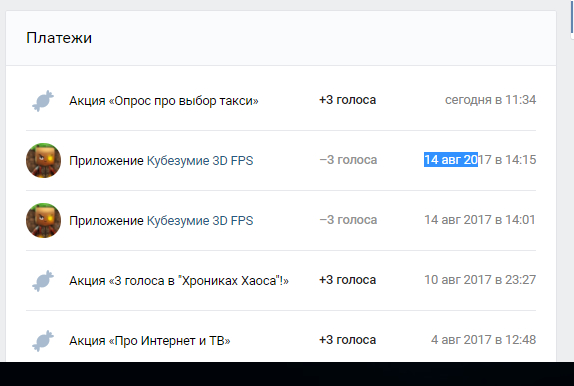Image resolution: width=574 pixels, height=386 pixels.
Task: Click +3 голоса in the taxi survey row
Action: [347, 100]
